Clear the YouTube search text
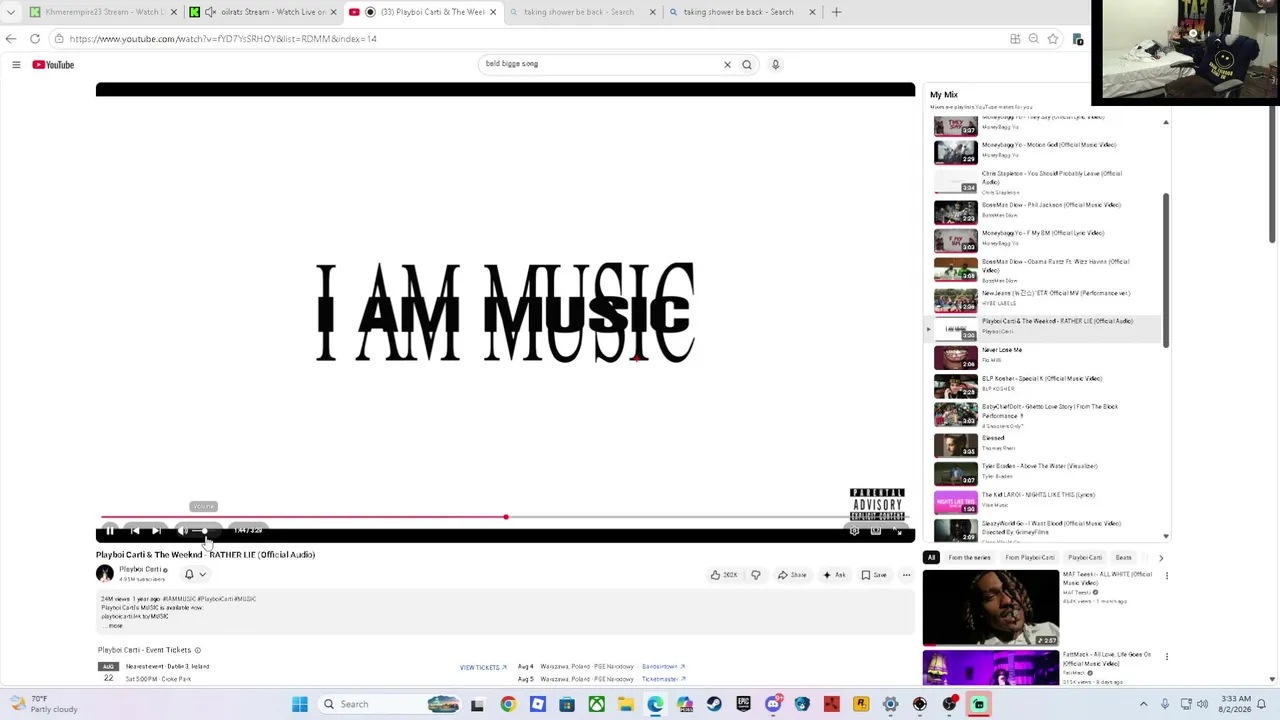Viewport: 1280px width, 720px height. pyautogui.click(x=727, y=65)
